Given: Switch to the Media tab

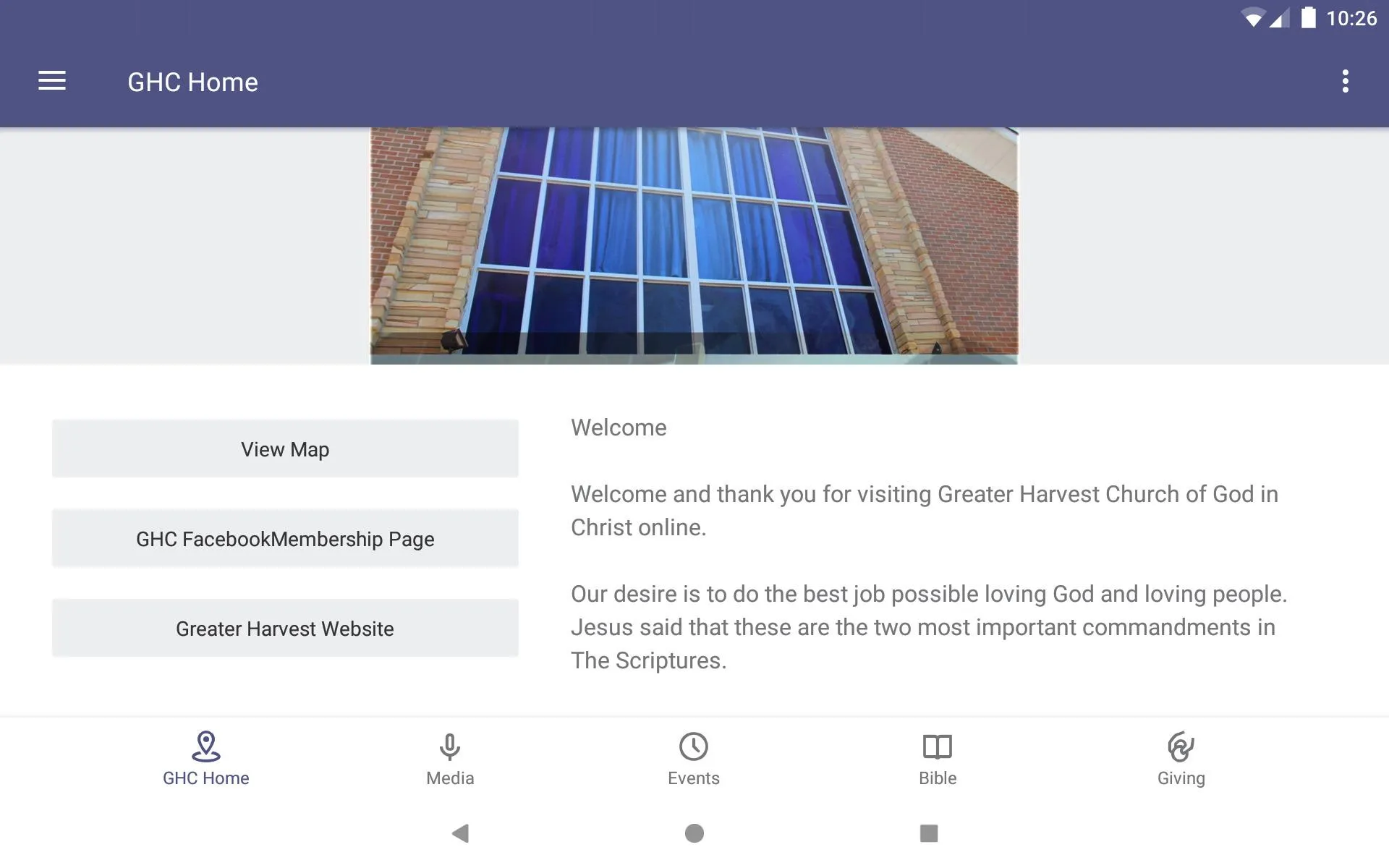Looking at the screenshot, I should (x=450, y=759).
